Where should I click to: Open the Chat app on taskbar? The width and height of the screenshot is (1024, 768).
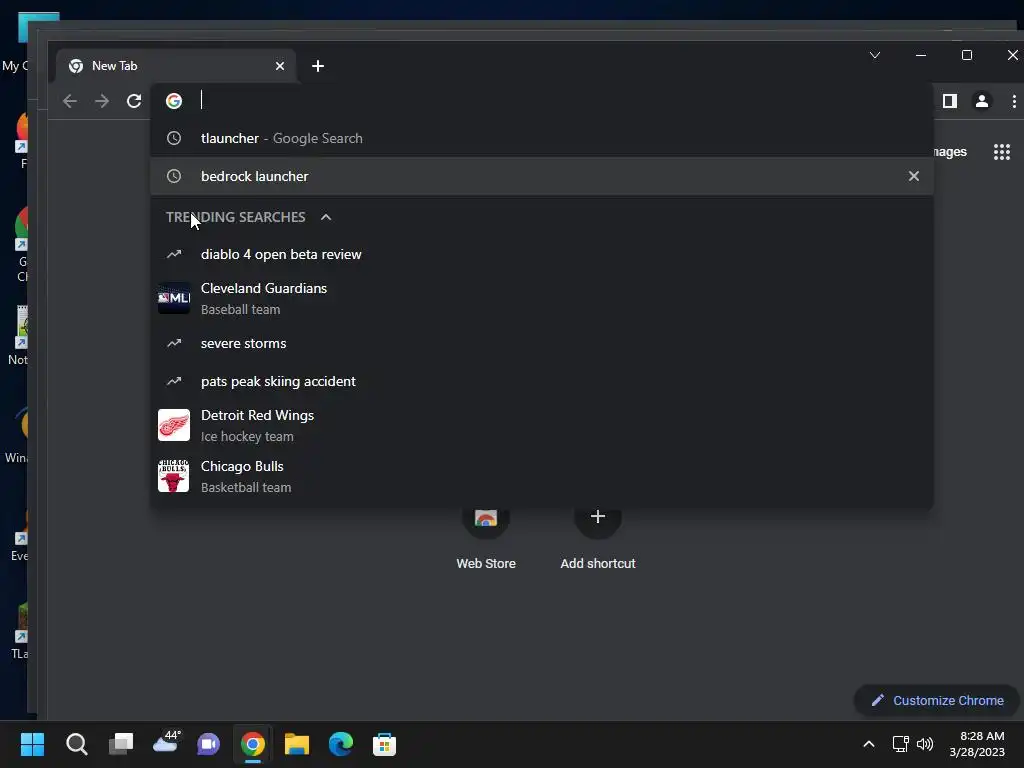click(209, 744)
